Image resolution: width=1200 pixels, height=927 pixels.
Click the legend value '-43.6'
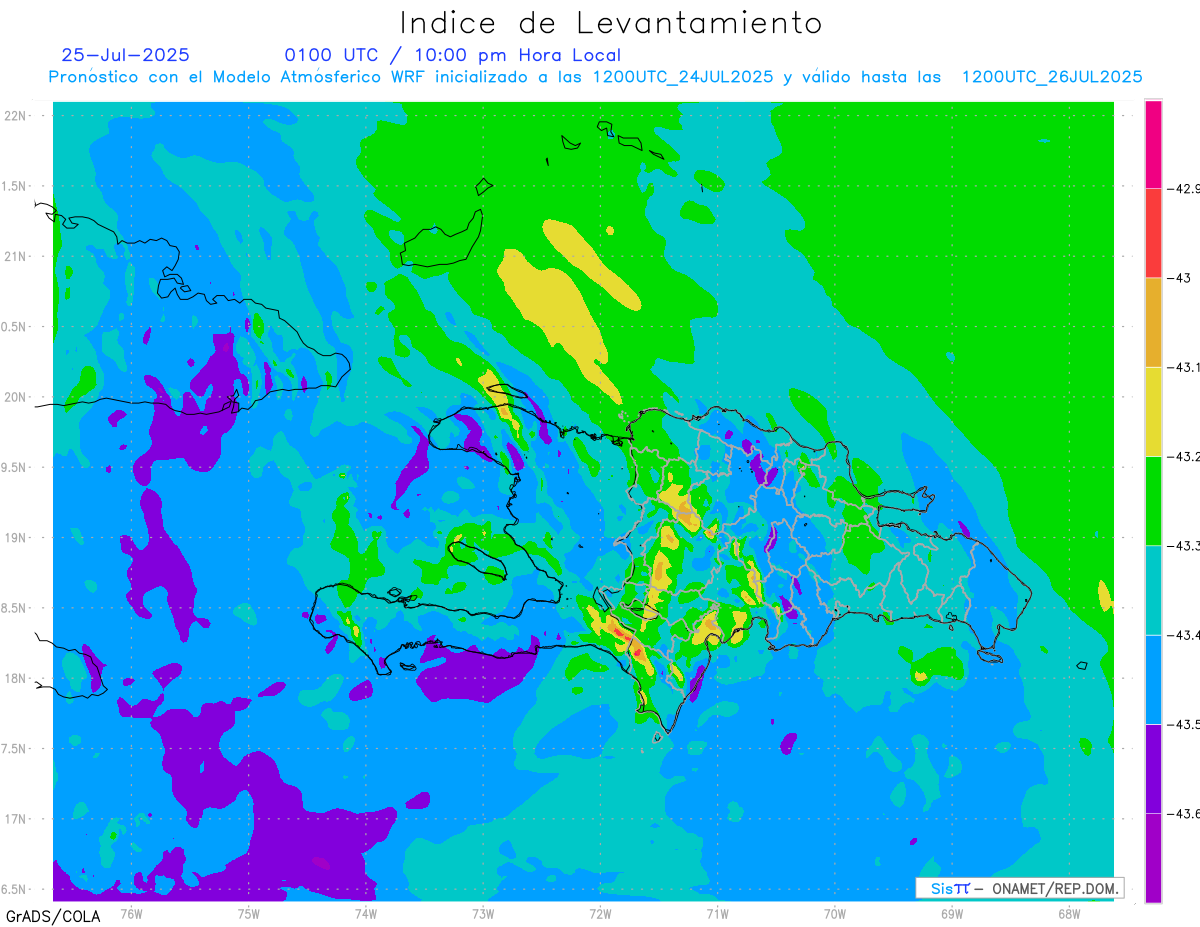tap(1185, 812)
